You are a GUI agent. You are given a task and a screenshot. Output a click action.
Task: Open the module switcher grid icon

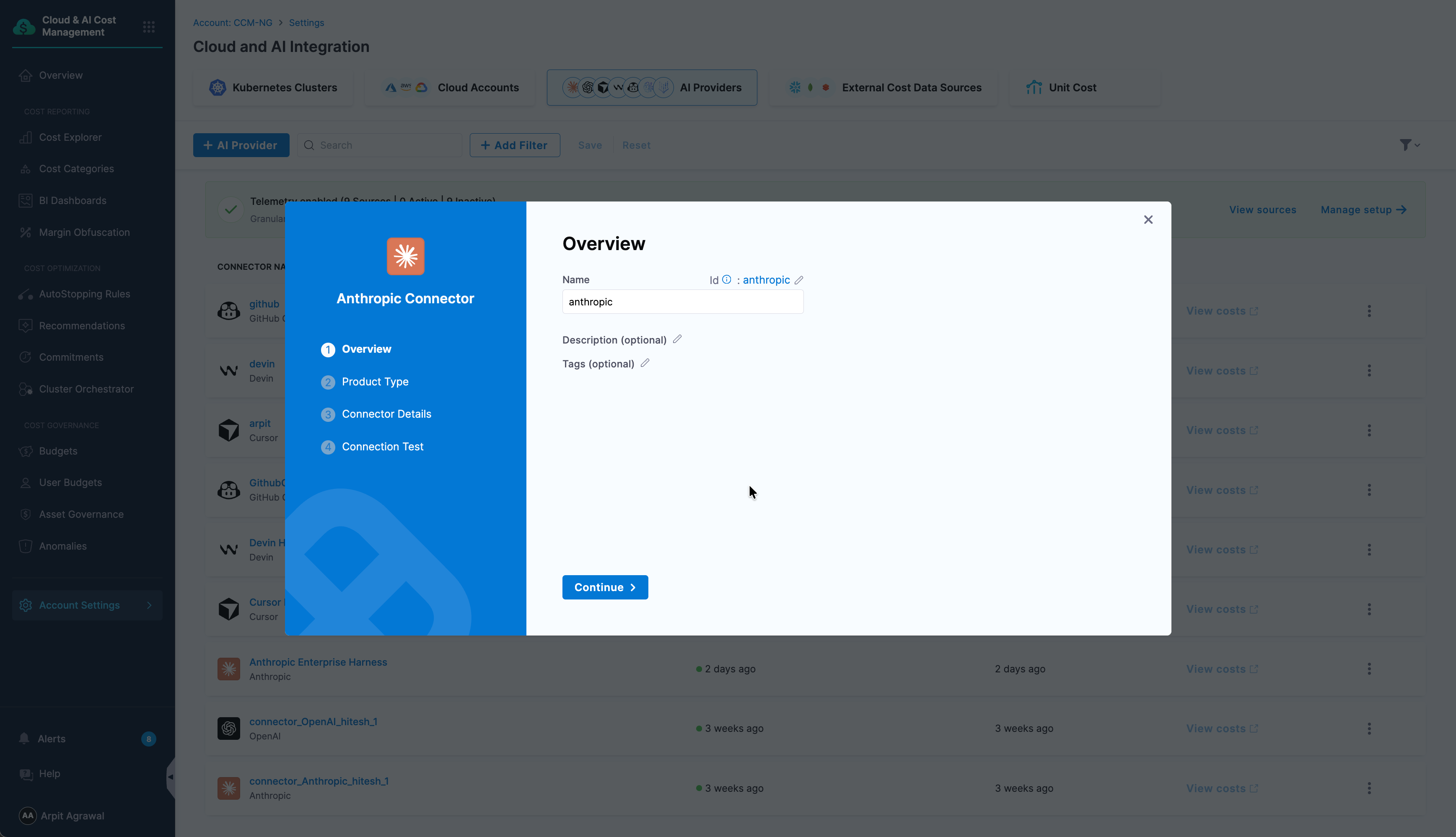pyautogui.click(x=149, y=26)
